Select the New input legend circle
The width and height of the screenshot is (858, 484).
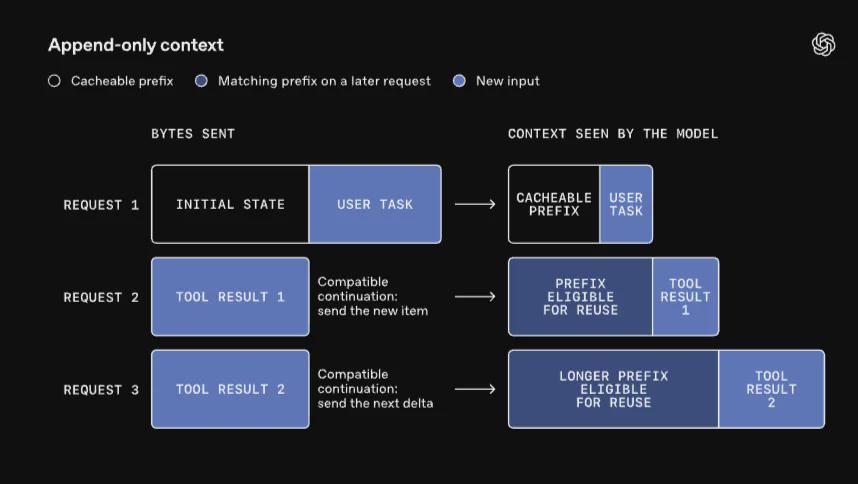[459, 81]
